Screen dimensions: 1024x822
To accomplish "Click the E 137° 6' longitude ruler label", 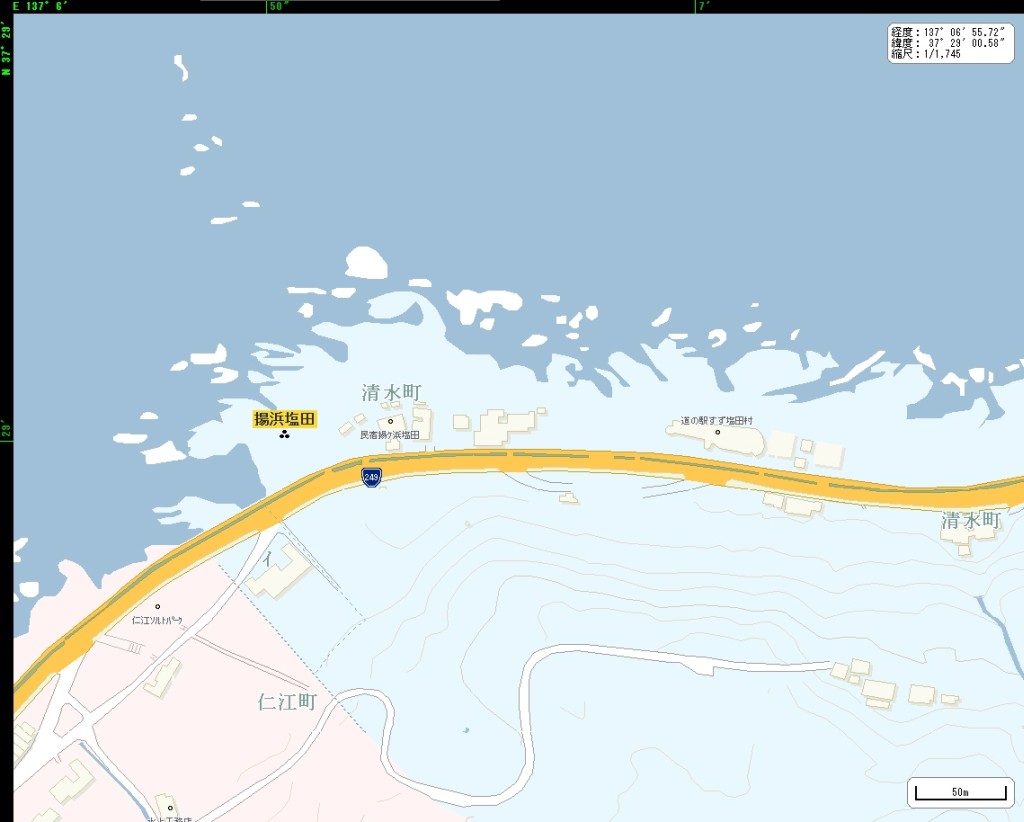I will click(x=40, y=6).
